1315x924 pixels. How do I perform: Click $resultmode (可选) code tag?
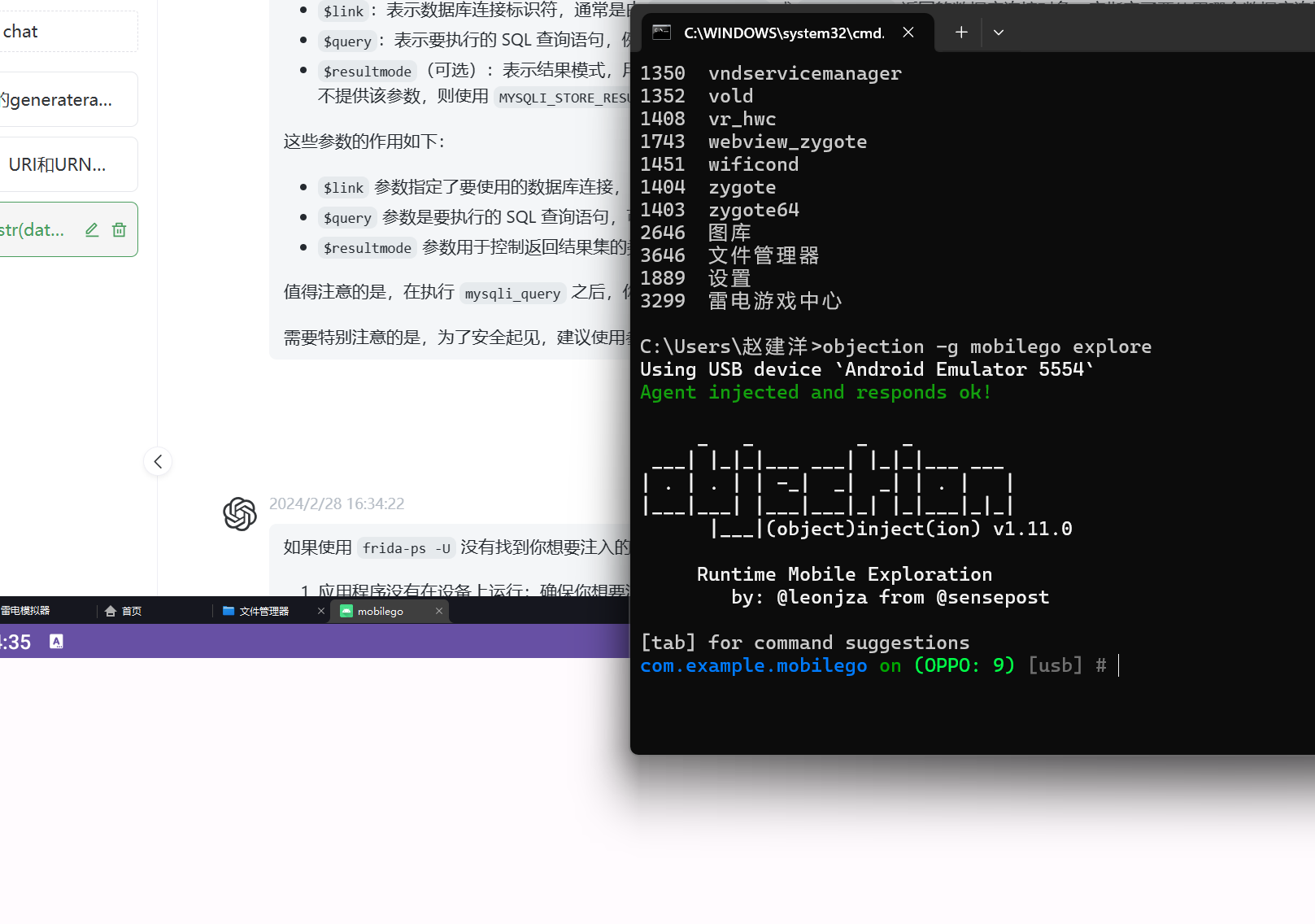coord(368,72)
